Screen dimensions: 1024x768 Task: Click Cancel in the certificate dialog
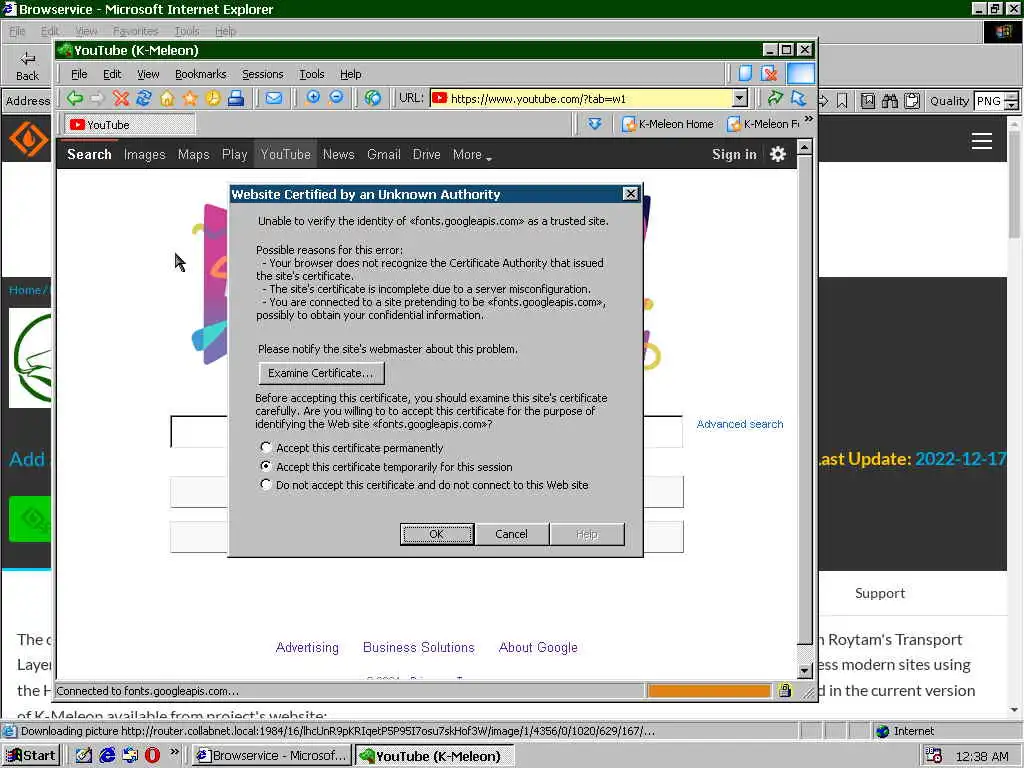click(x=511, y=534)
